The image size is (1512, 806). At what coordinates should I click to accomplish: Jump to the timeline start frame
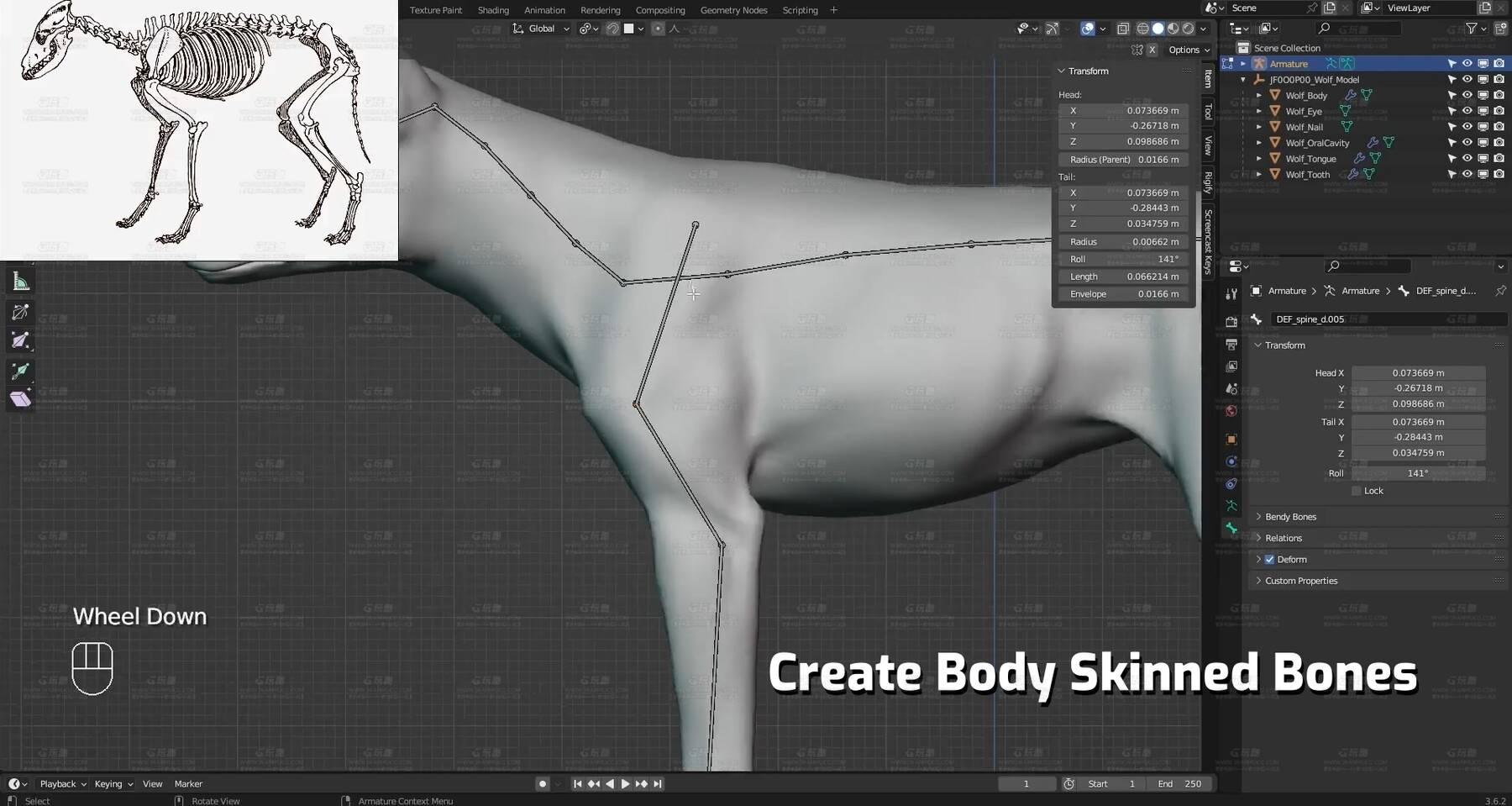coord(577,783)
